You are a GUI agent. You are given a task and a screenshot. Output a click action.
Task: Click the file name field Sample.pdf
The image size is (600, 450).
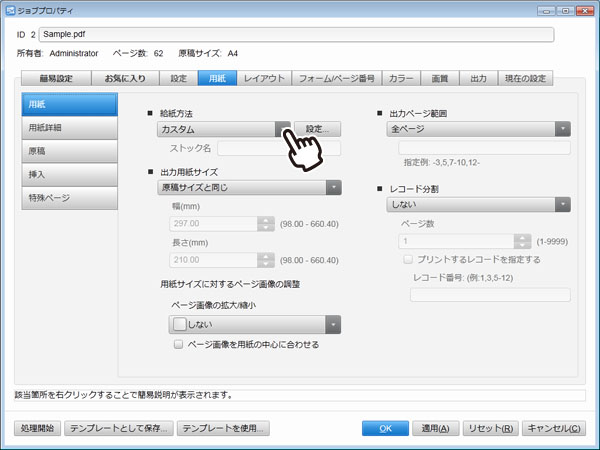coord(296,34)
